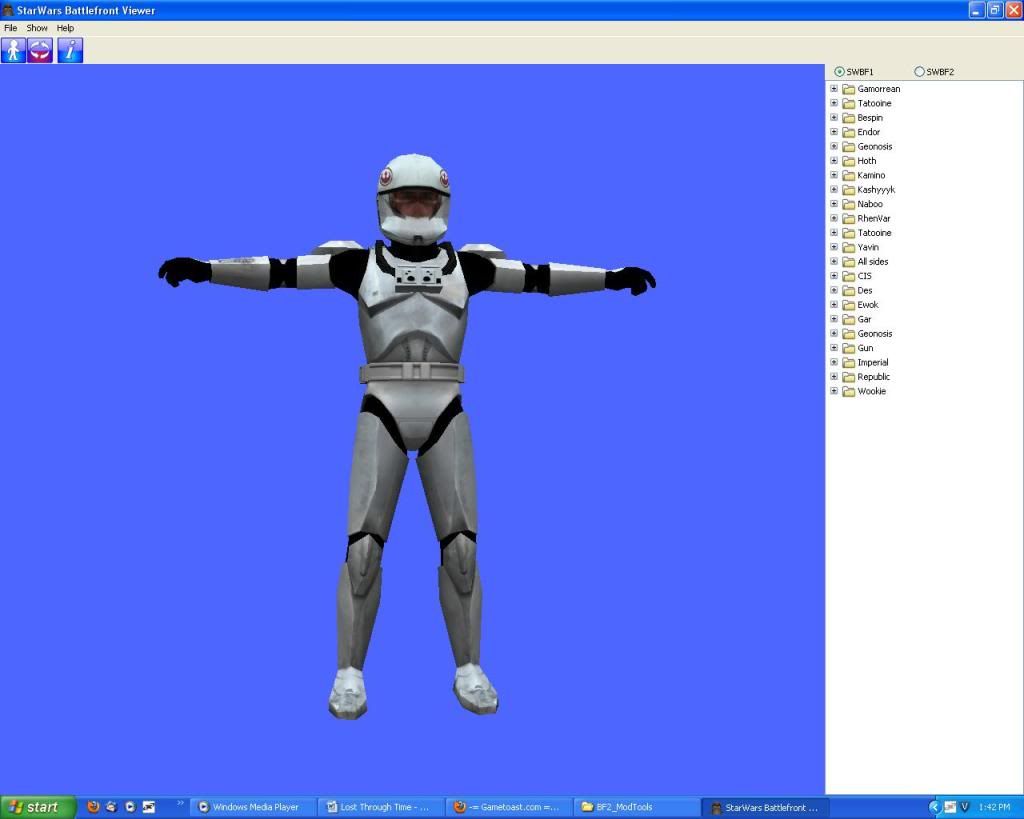Switch to the Gametoast.com Firefox taskbar button
This screenshot has height=819, width=1024.
[x=509, y=807]
